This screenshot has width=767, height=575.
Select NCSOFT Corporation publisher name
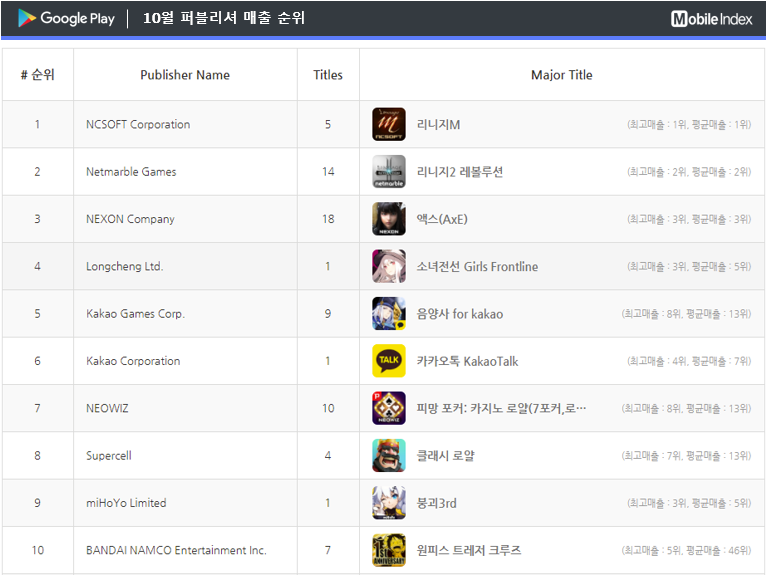pyautogui.click(x=138, y=124)
